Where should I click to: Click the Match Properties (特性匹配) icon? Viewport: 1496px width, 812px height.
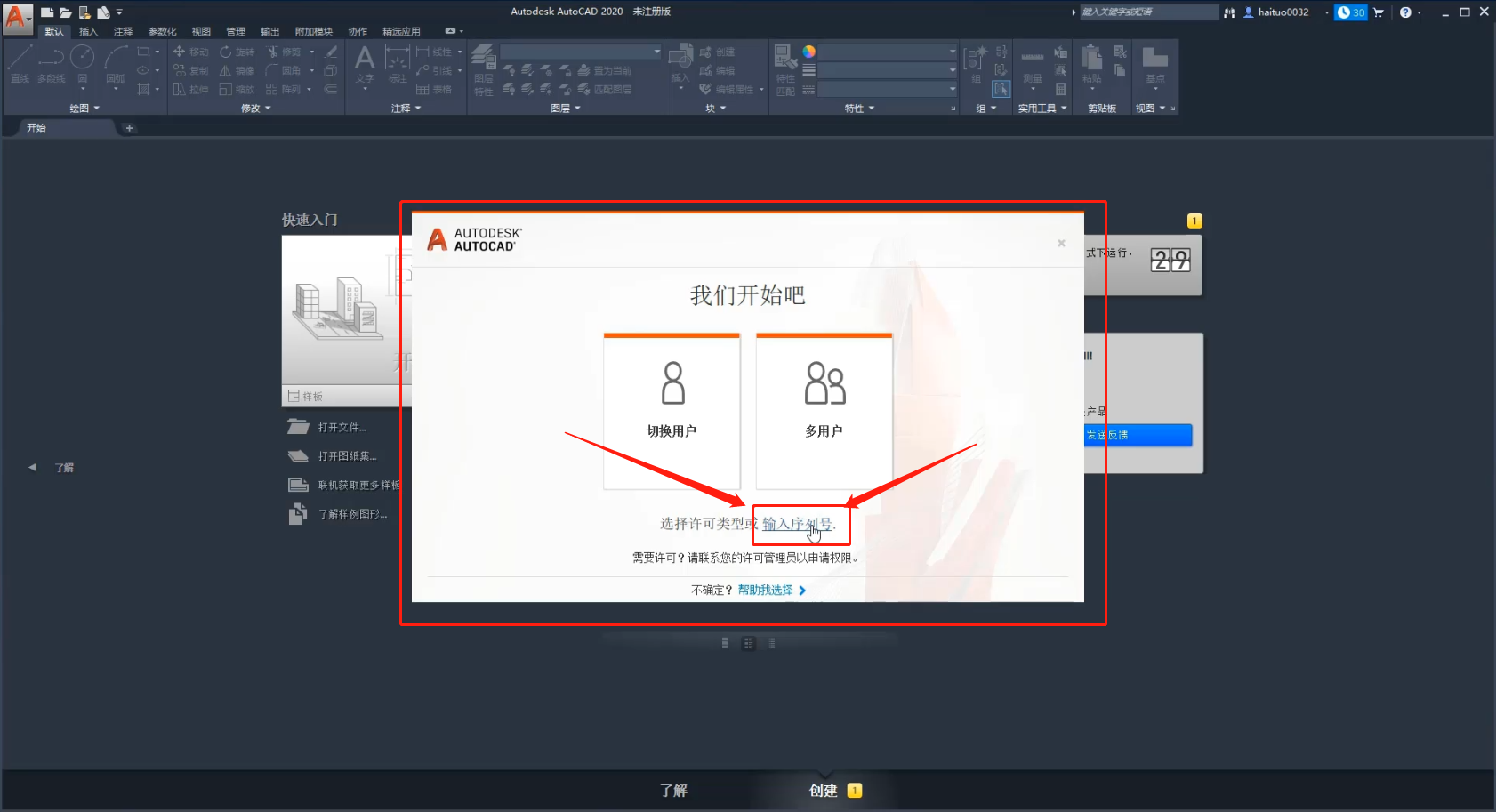tap(785, 69)
